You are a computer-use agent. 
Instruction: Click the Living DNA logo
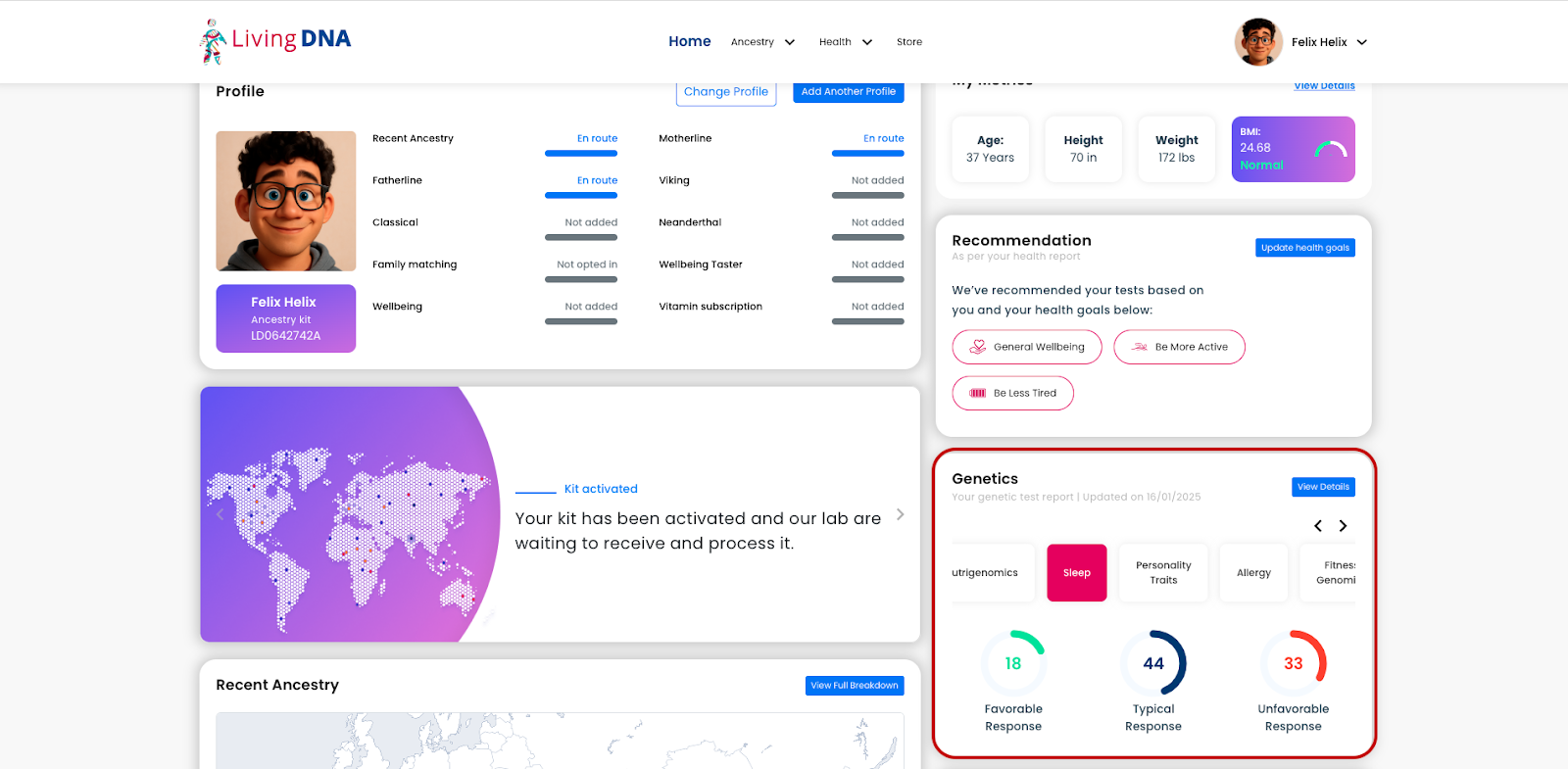click(x=275, y=41)
